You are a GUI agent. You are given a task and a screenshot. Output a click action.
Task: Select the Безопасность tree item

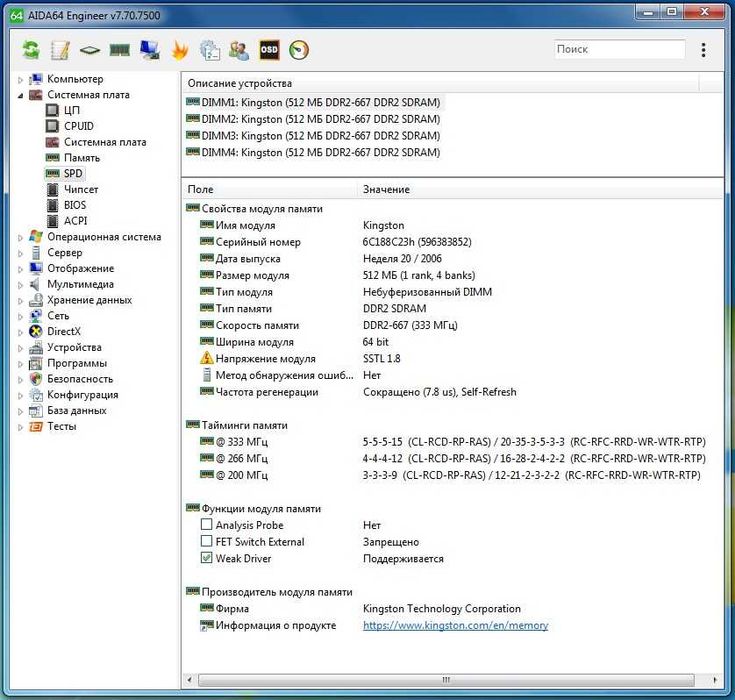coord(80,379)
